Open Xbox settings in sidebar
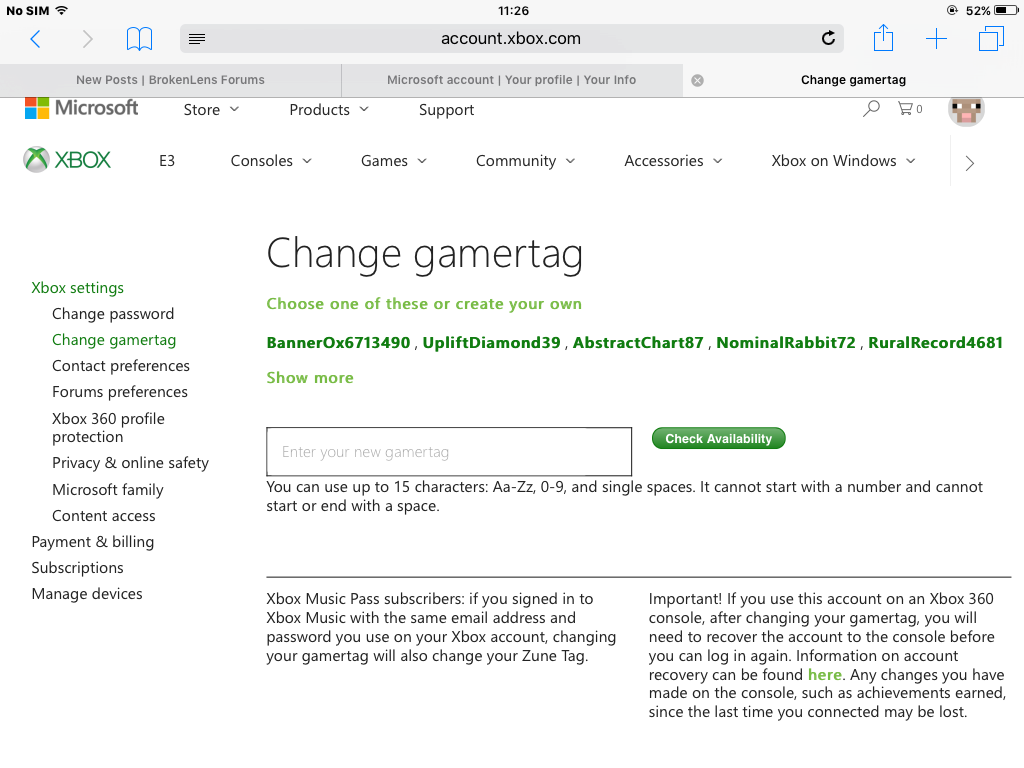The image size is (1024, 768). 78,288
